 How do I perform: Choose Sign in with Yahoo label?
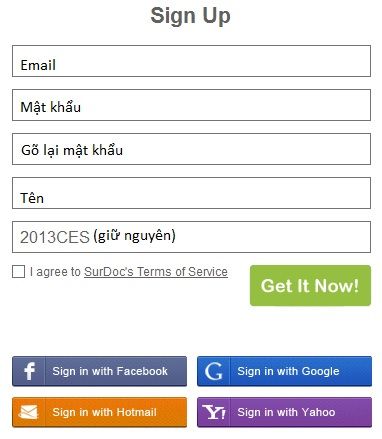click(286, 412)
